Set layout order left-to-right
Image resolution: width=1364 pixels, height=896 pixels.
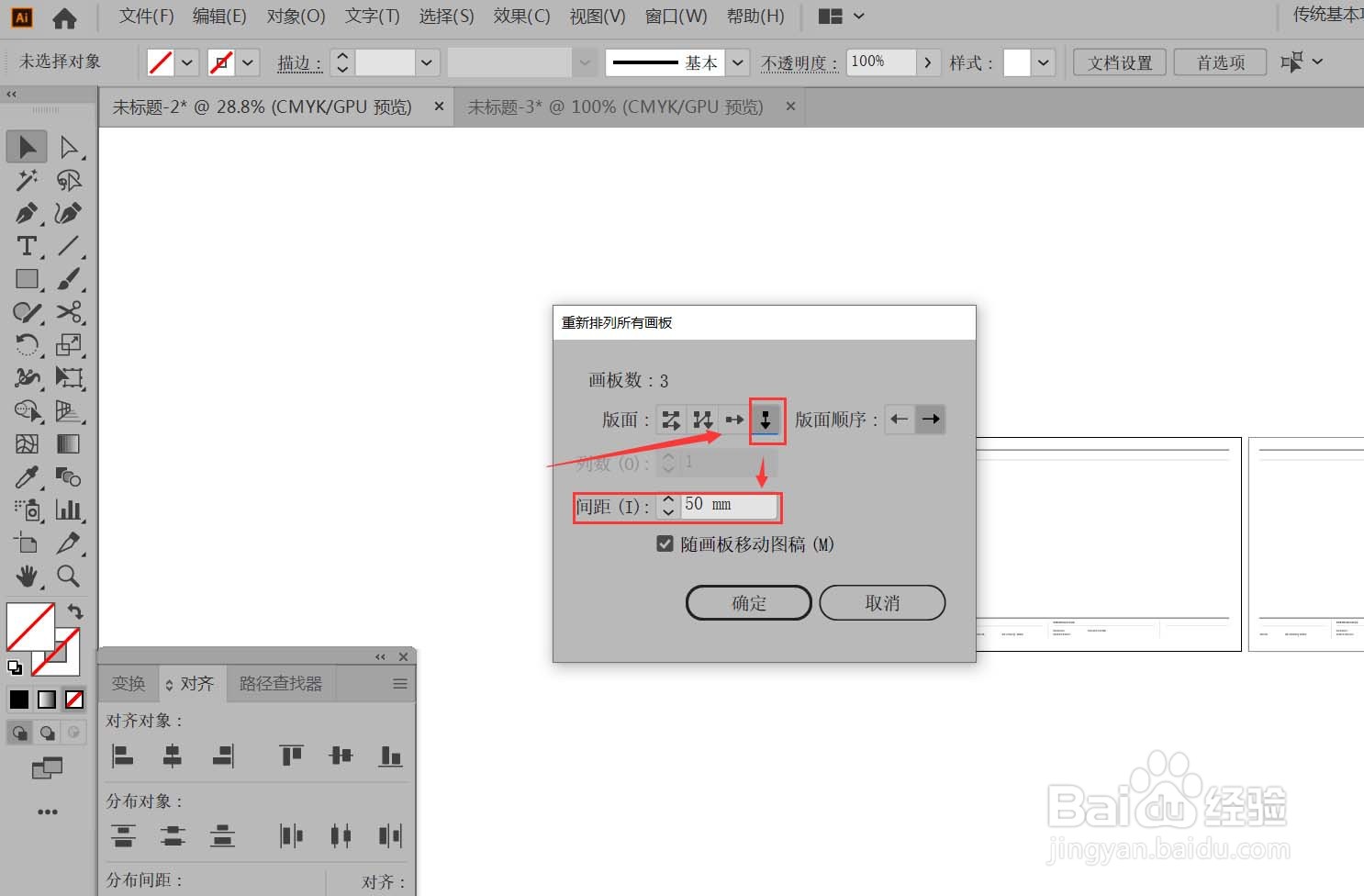(x=931, y=420)
